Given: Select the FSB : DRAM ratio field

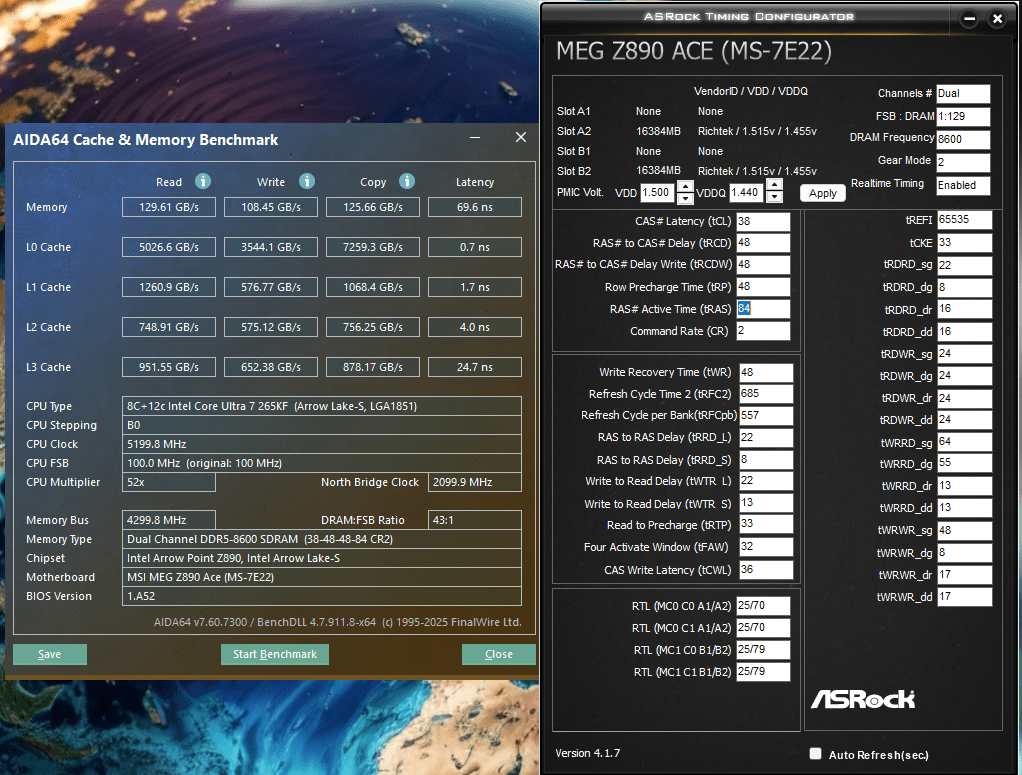Looking at the screenshot, I should coord(963,117).
